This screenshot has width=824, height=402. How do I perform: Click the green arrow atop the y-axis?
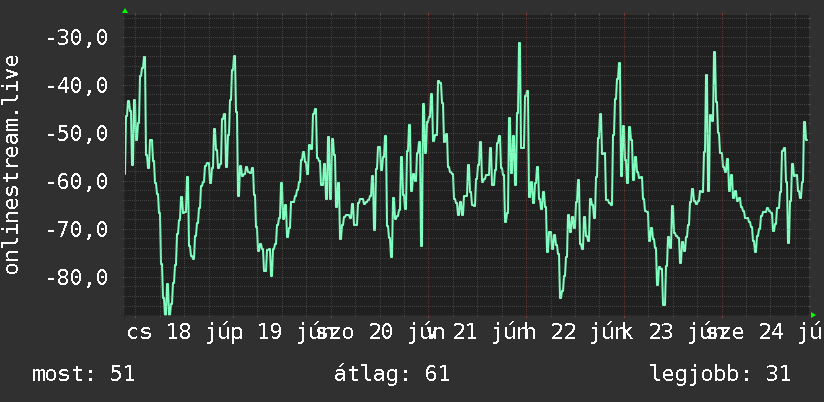tap(125, 11)
